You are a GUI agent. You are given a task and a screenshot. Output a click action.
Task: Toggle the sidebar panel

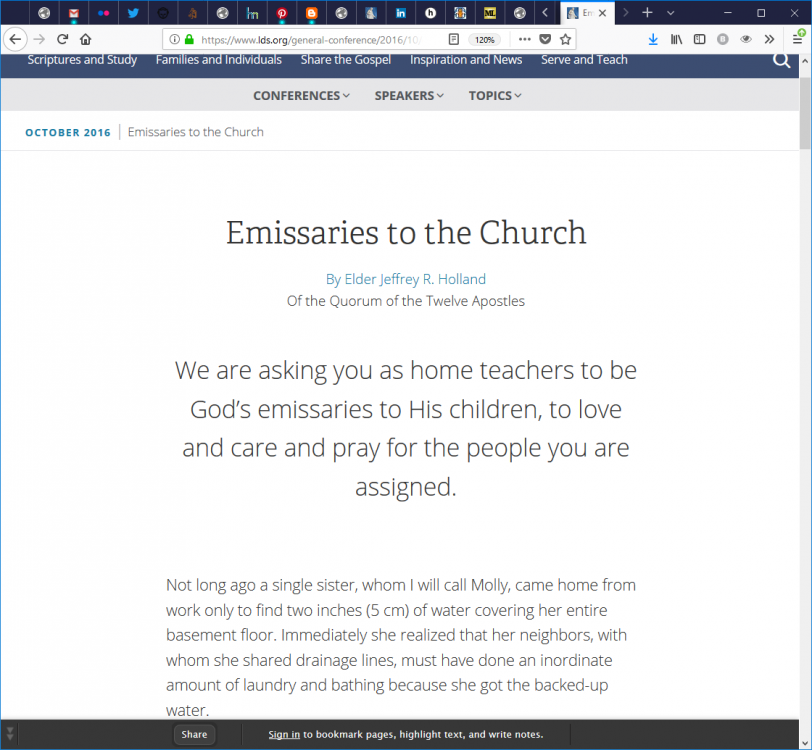click(x=700, y=39)
